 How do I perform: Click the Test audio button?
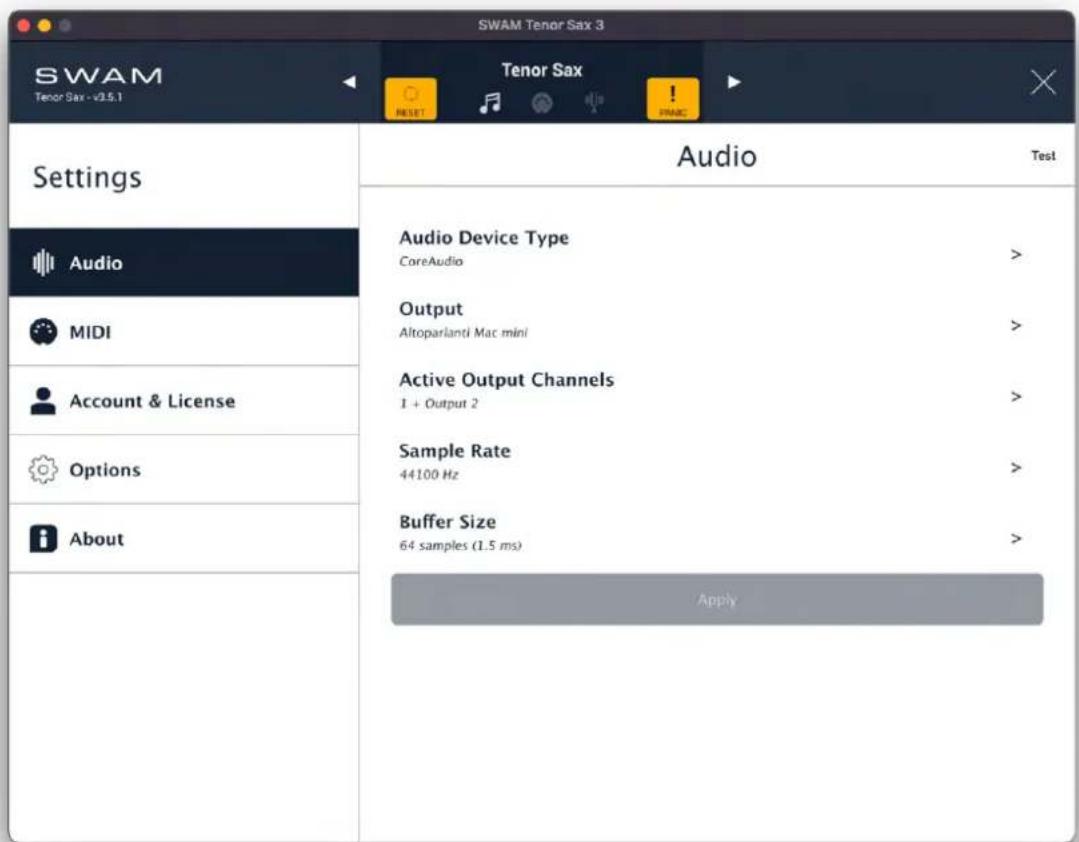[x=1043, y=155]
